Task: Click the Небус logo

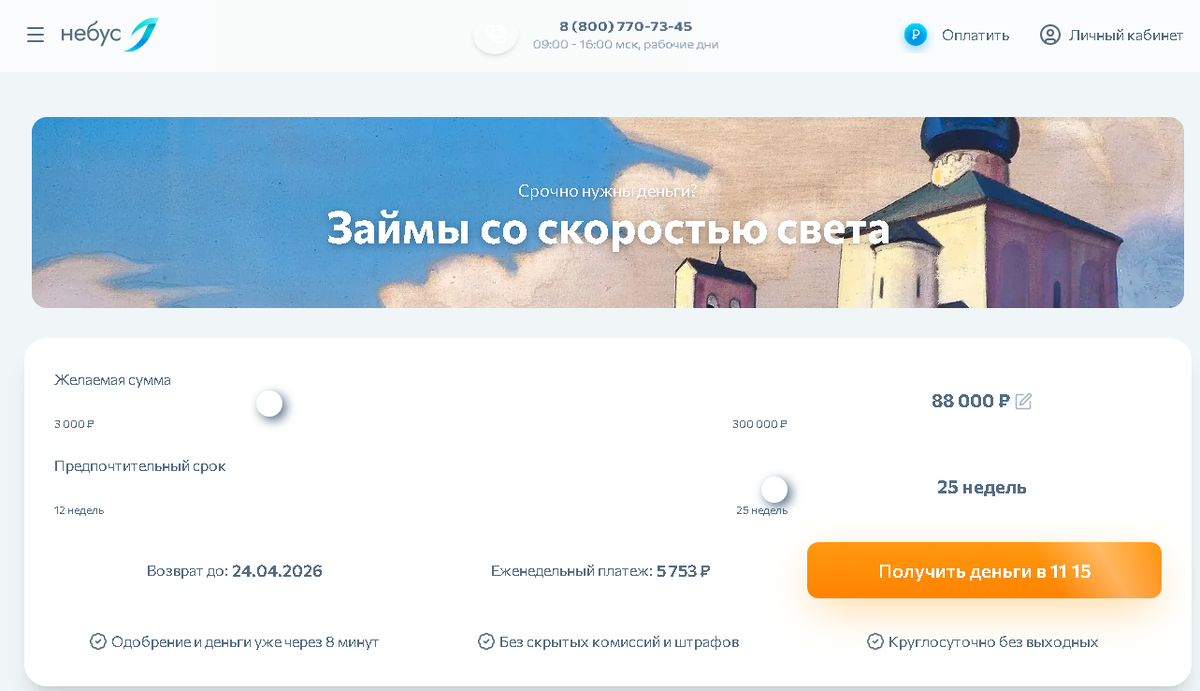Action: click(x=109, y=35)
